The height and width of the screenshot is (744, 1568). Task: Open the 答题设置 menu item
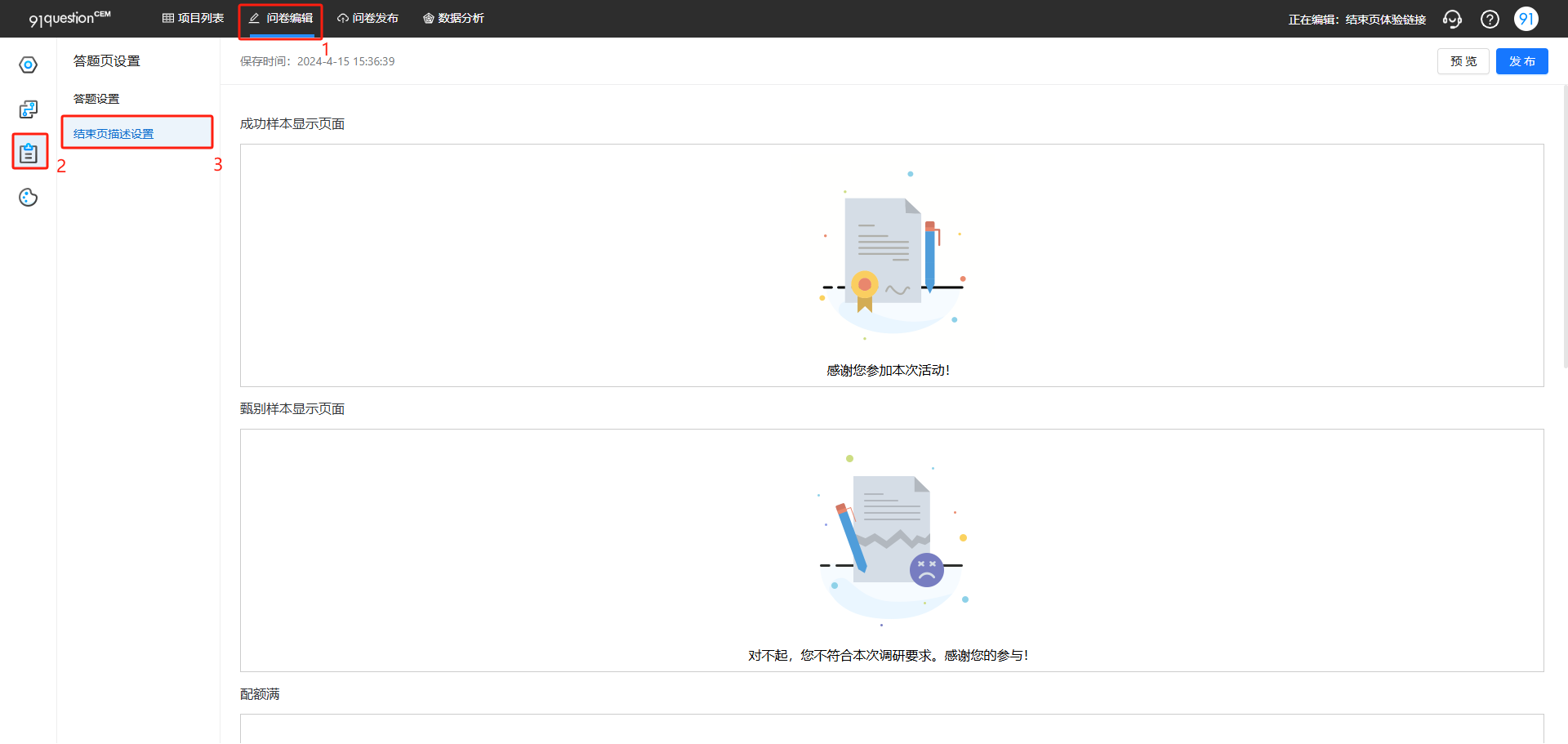point(96,99)
